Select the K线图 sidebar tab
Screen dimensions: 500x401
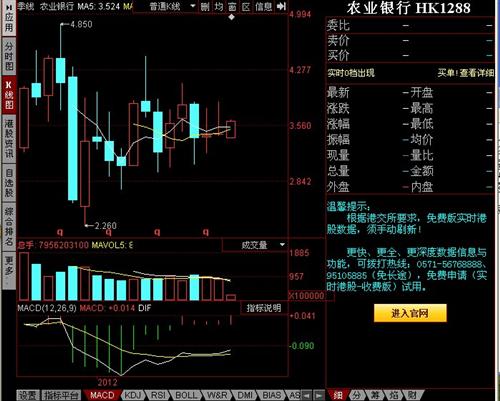[x=9, y=94]
